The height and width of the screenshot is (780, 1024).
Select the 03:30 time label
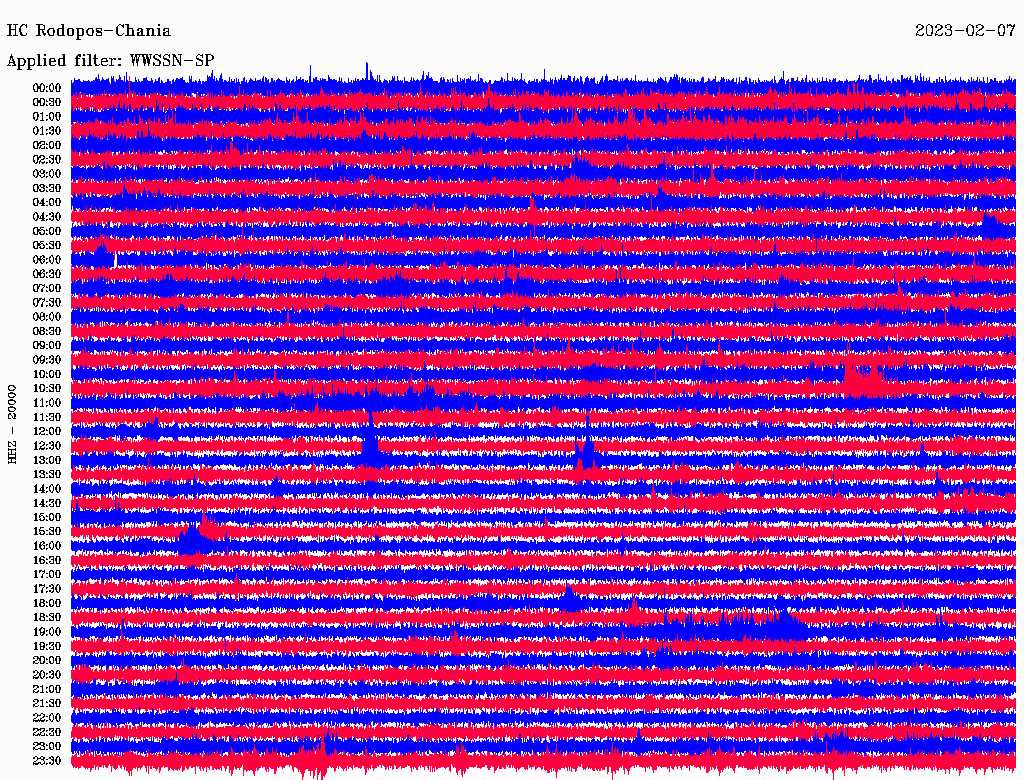(x=47, y=189)
